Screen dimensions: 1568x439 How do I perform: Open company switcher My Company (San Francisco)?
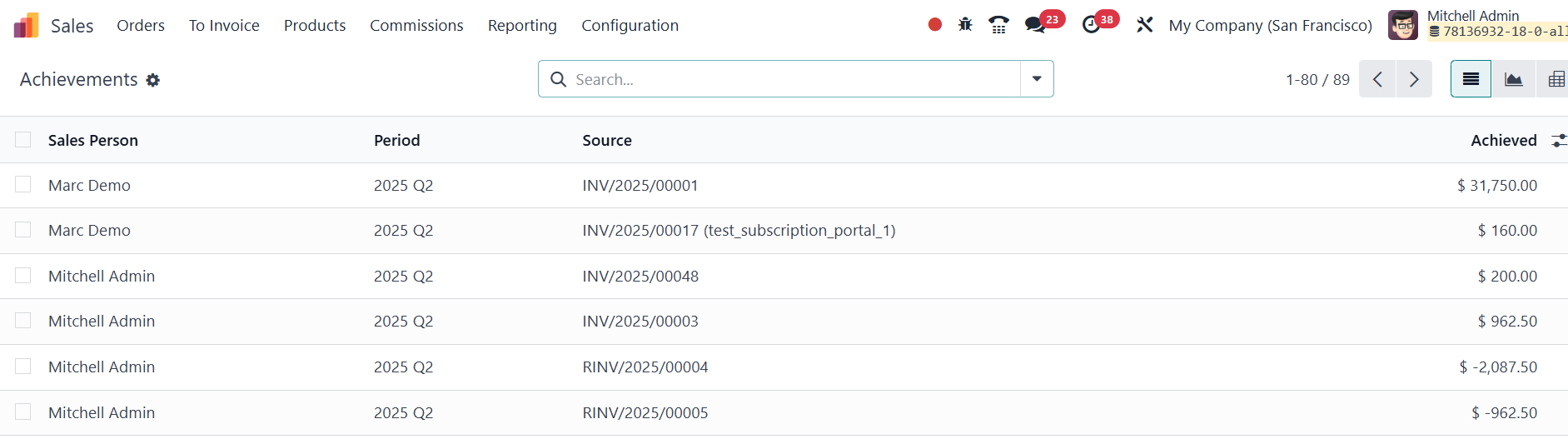tap(1270, 26)
